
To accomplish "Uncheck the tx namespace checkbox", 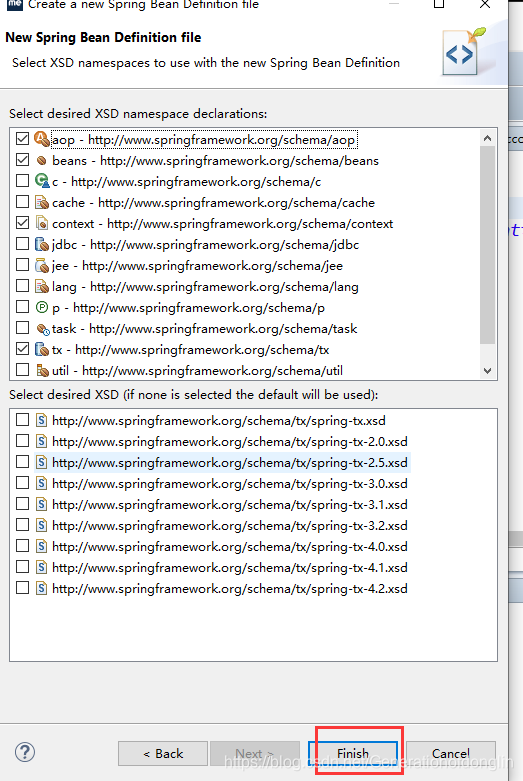I will [x=22, y=349].
